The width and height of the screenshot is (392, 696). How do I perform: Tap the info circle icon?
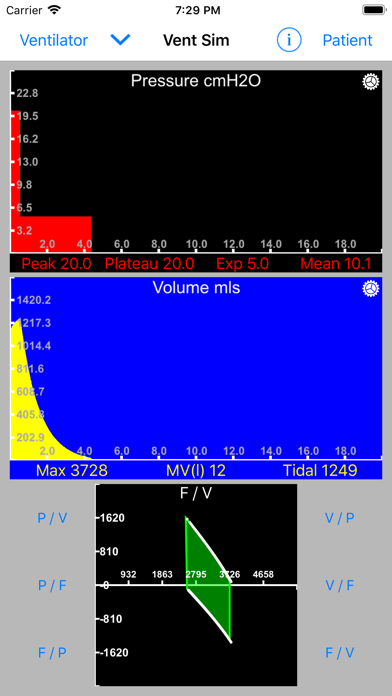point(289,40)
